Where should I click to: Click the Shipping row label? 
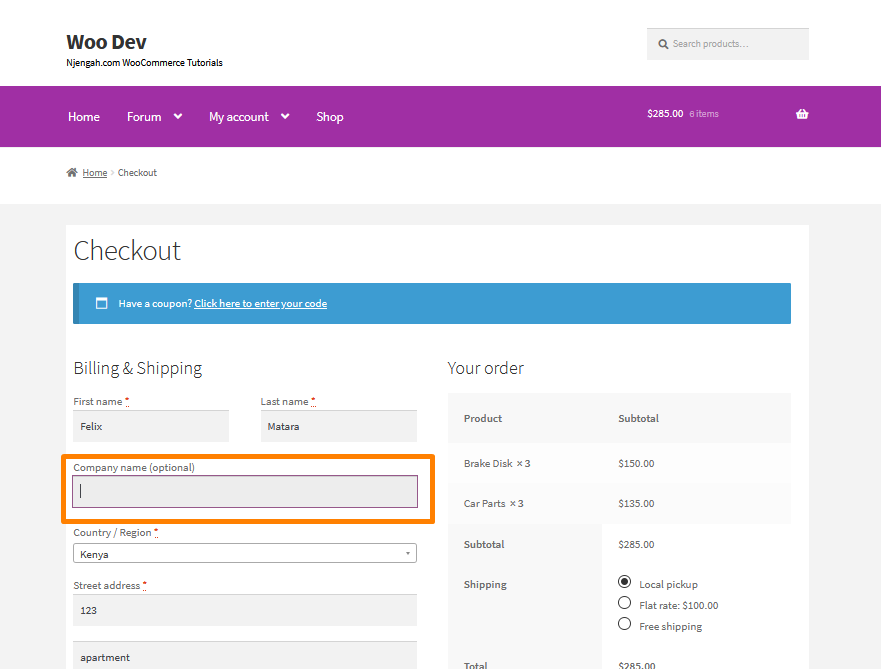(485, 585)
